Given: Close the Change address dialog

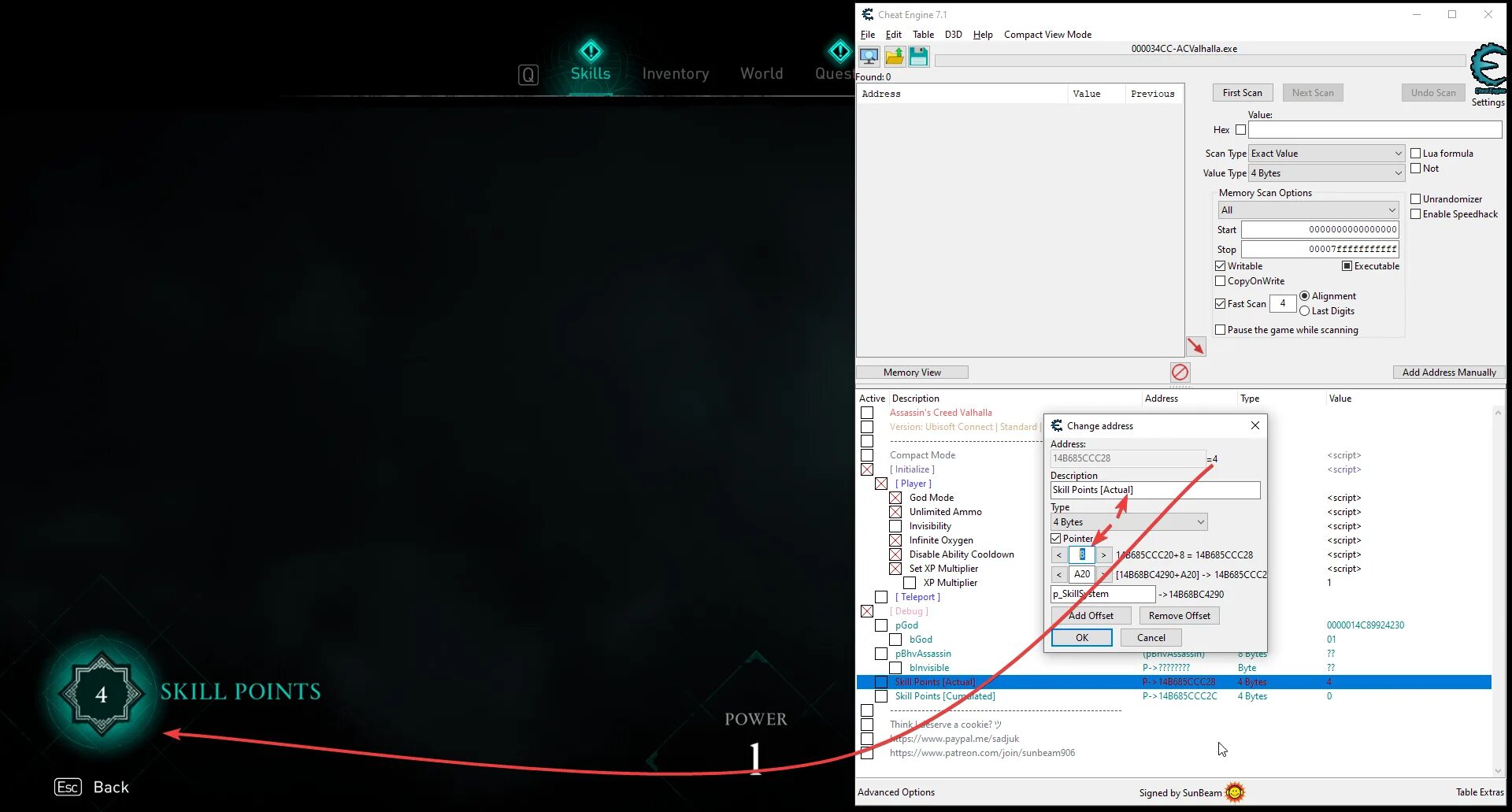Looking at the screenshot, I should pos(1255,425).
